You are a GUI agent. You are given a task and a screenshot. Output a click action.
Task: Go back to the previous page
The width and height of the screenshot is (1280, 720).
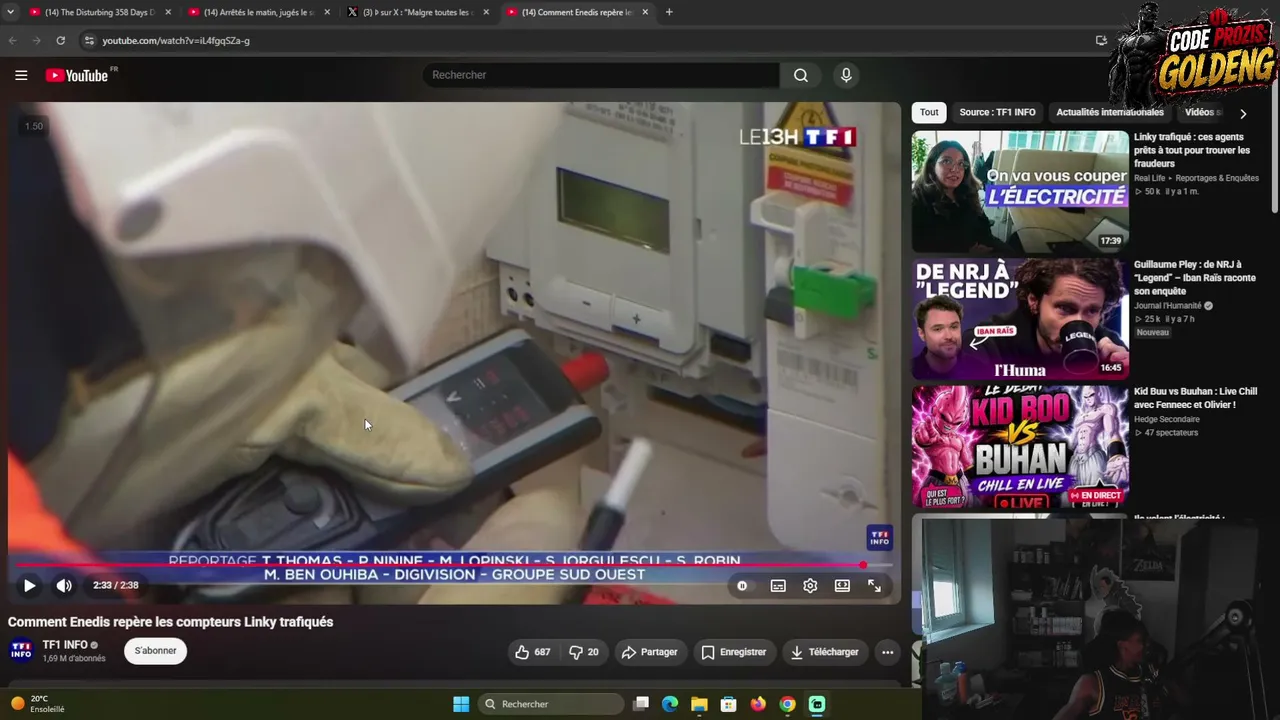point(13,40)
